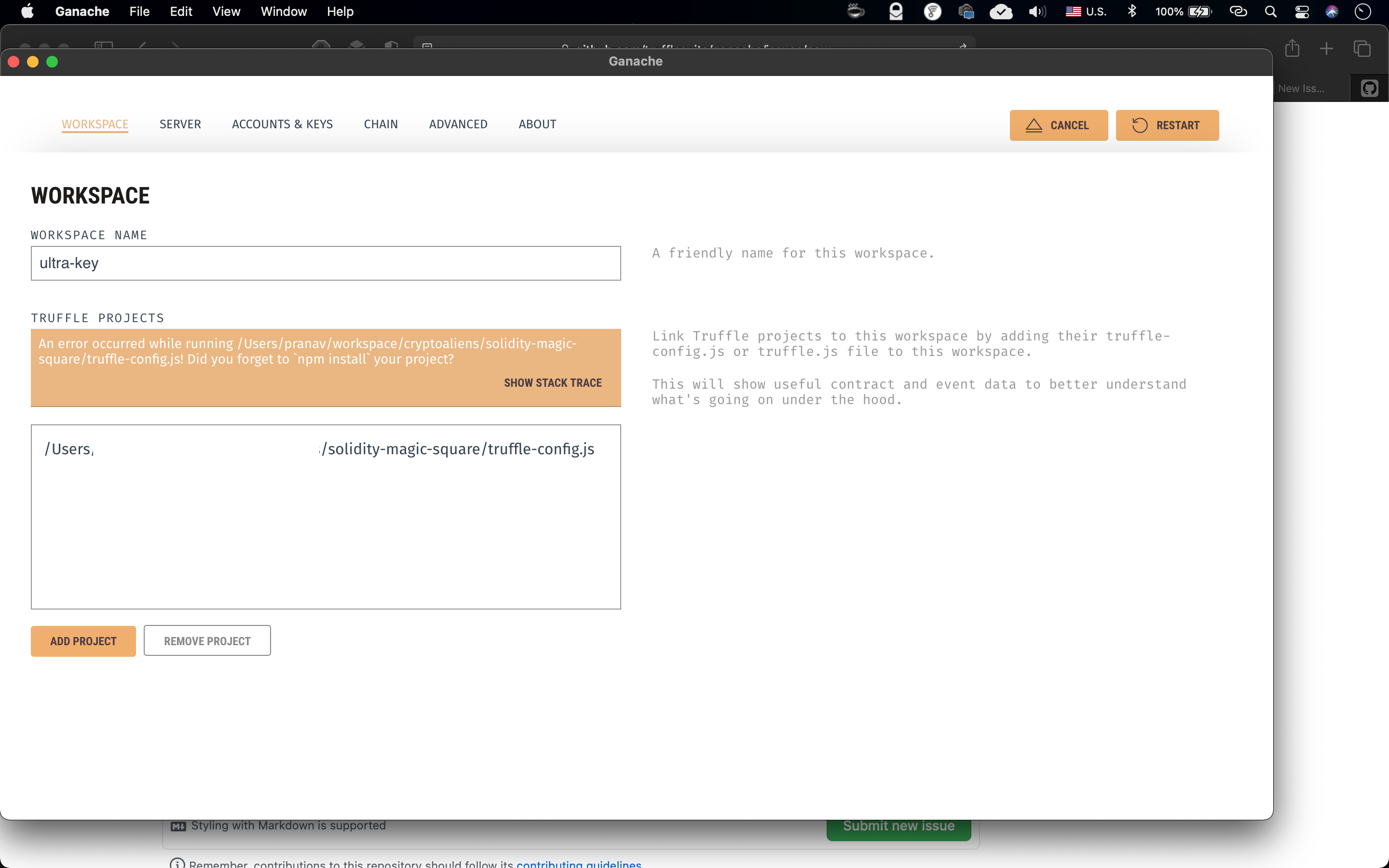Screen dimensions: 1389x868
Task: Click the Control Center icon in menu bar
Action: [x=1302, y=11]
